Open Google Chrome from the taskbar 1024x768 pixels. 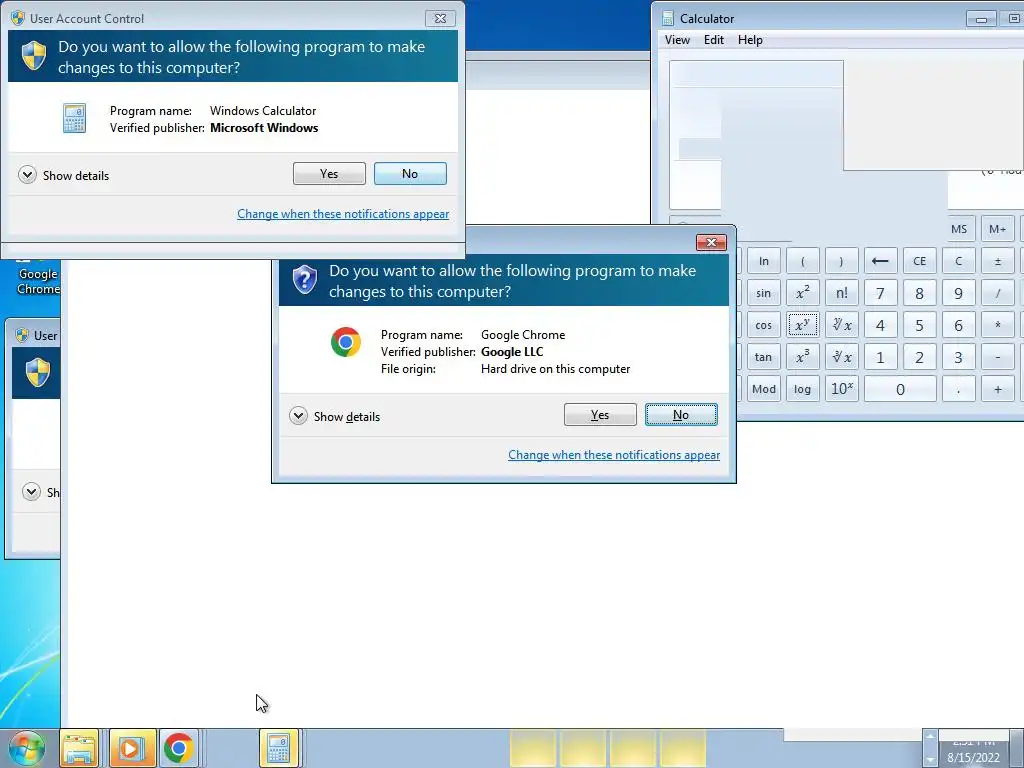[x=179, y=748]
